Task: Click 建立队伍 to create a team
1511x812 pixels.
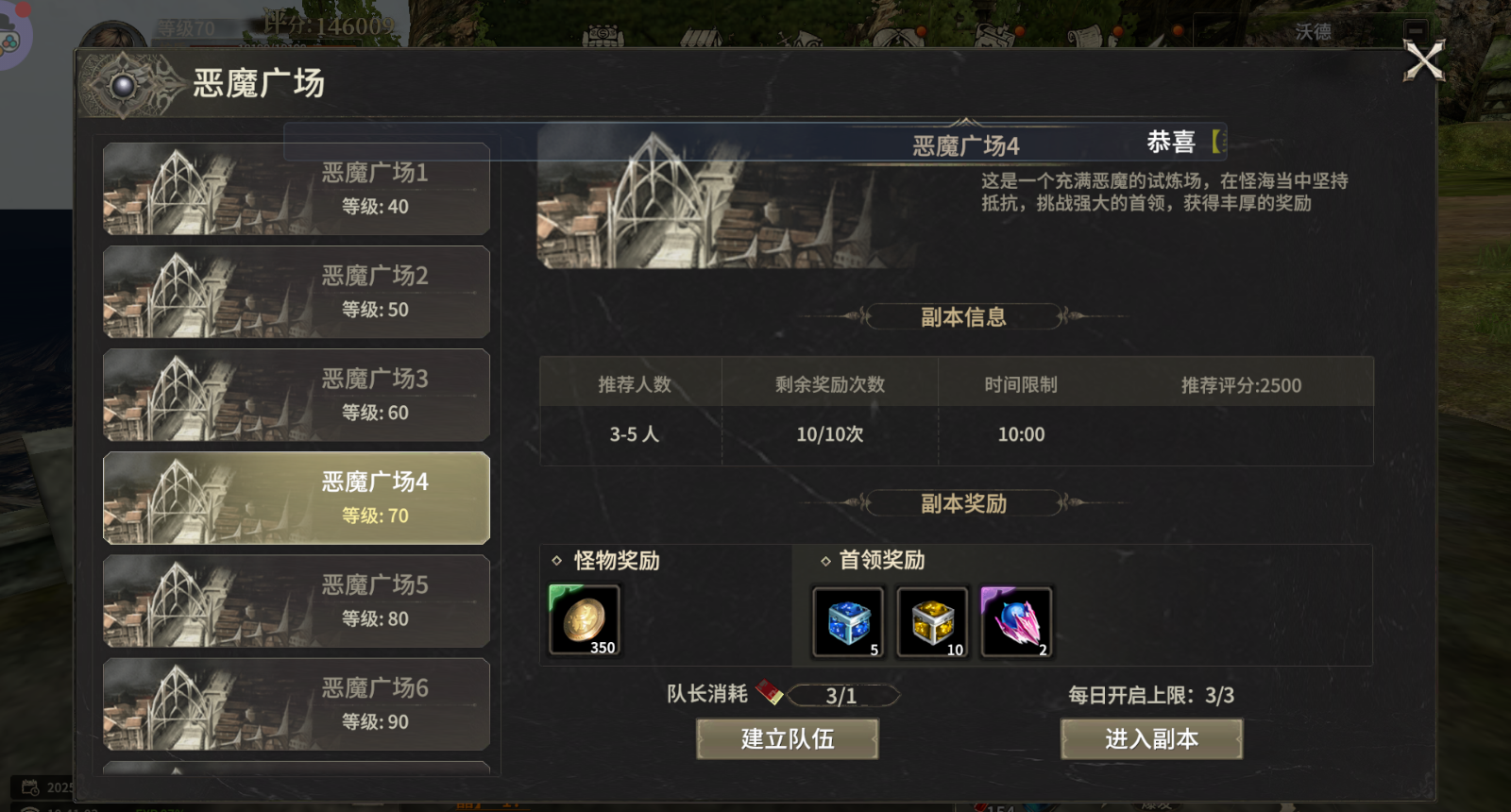Action: point(788,738)
